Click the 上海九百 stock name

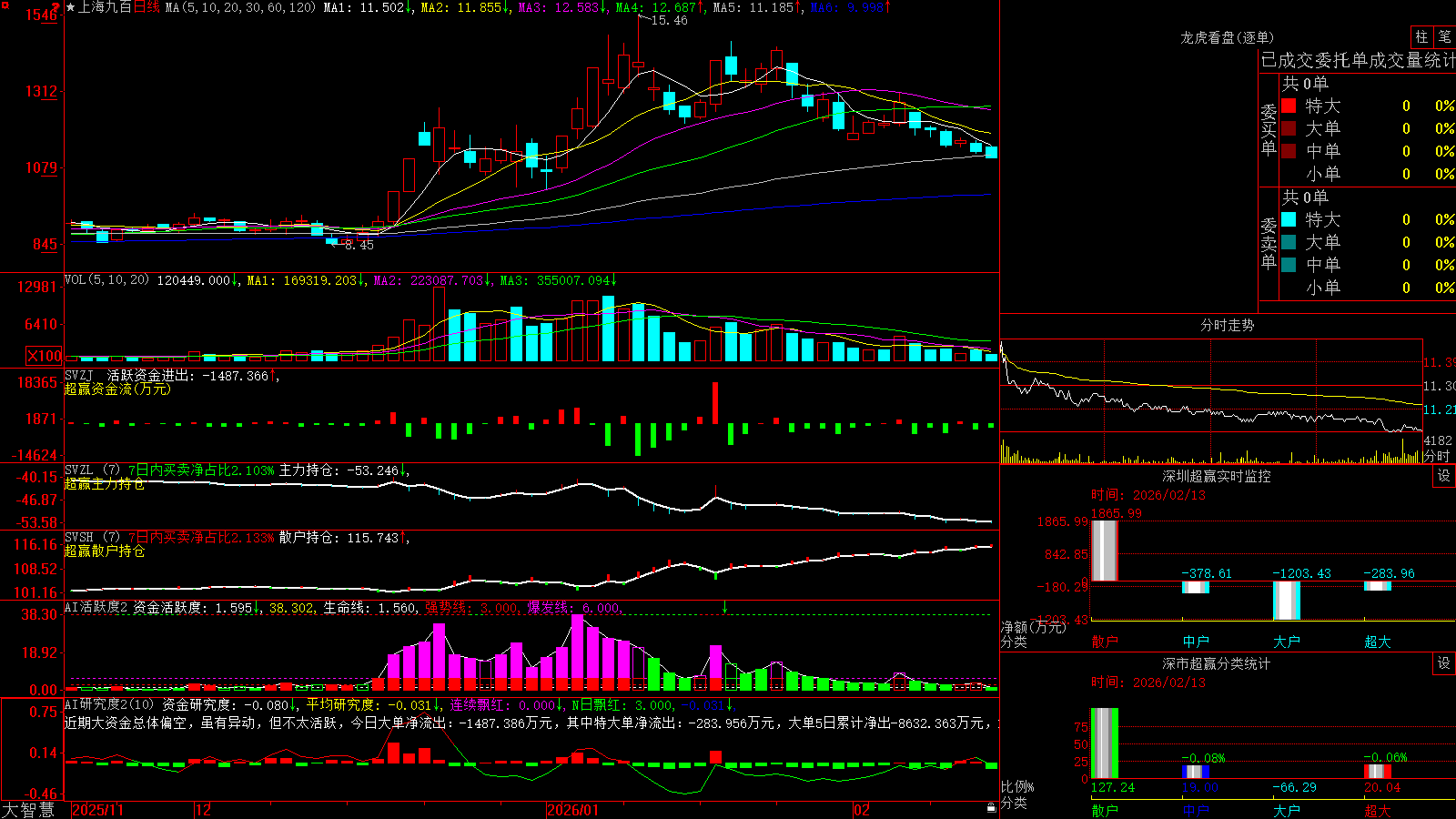[x=106, y=7]
